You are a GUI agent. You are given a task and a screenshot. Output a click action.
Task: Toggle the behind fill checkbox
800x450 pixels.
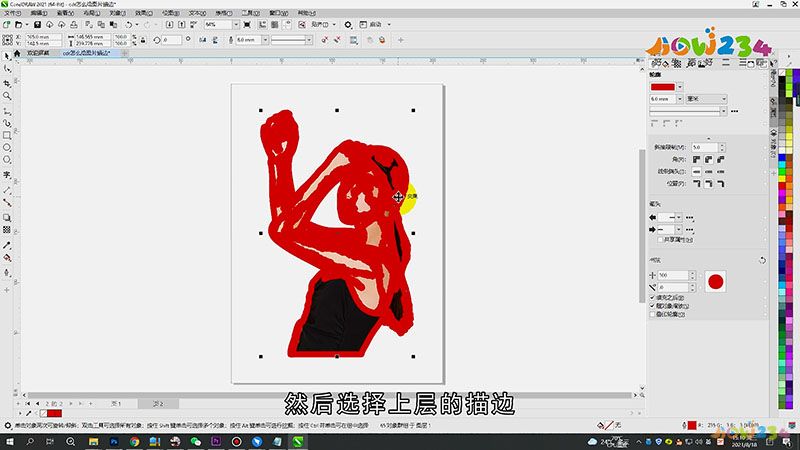pos(652,297)
